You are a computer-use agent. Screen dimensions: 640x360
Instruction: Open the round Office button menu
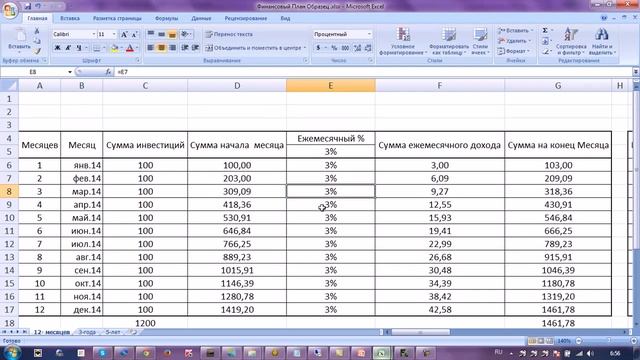coord(9,9)
